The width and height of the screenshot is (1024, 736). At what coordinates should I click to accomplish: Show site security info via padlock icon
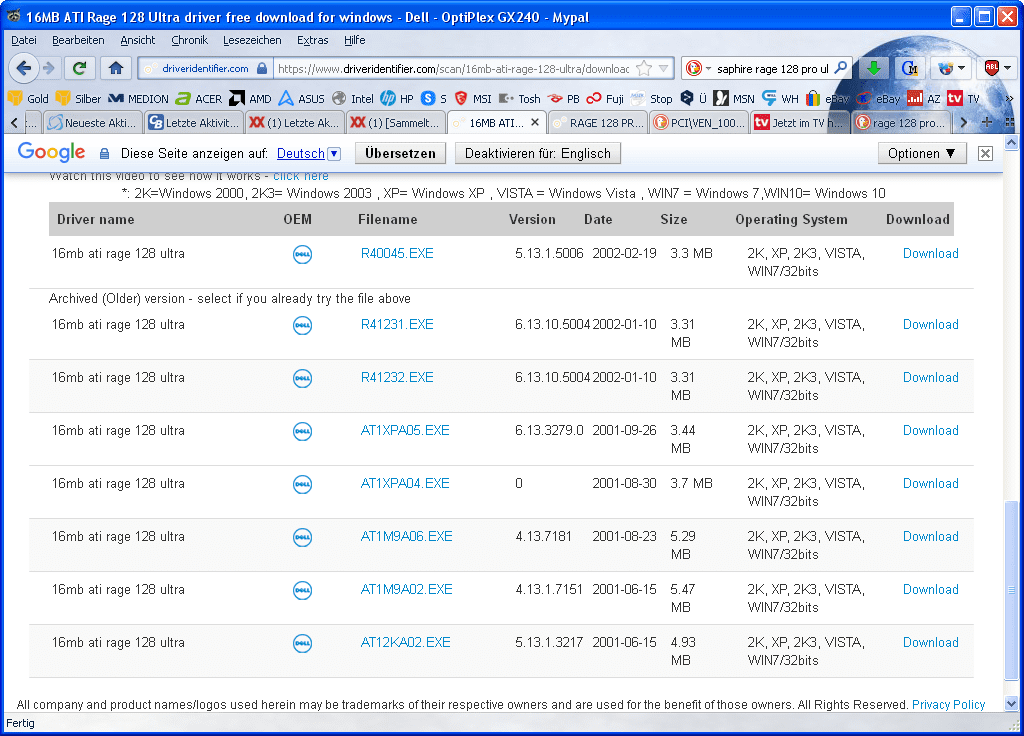(262, 68)
